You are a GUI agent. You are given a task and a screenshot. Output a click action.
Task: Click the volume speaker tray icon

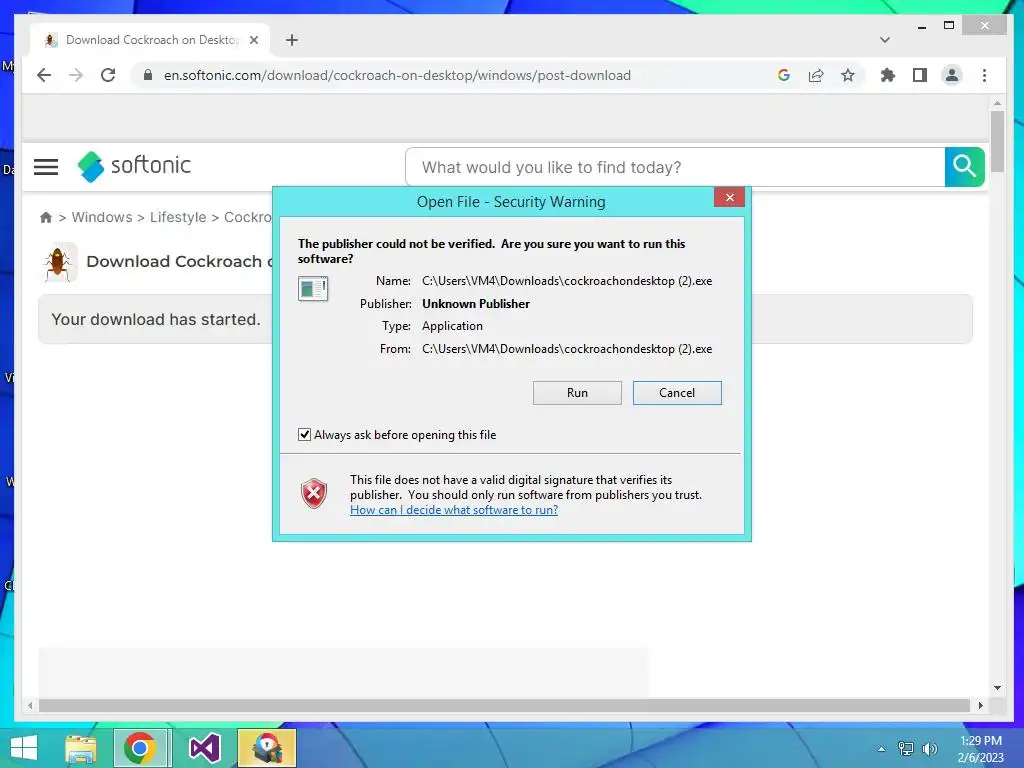[929, 748]
